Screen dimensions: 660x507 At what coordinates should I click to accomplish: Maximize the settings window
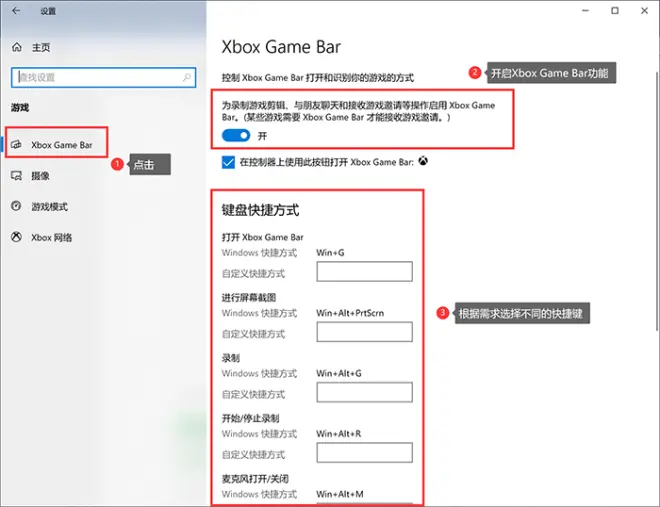(615, 11)
